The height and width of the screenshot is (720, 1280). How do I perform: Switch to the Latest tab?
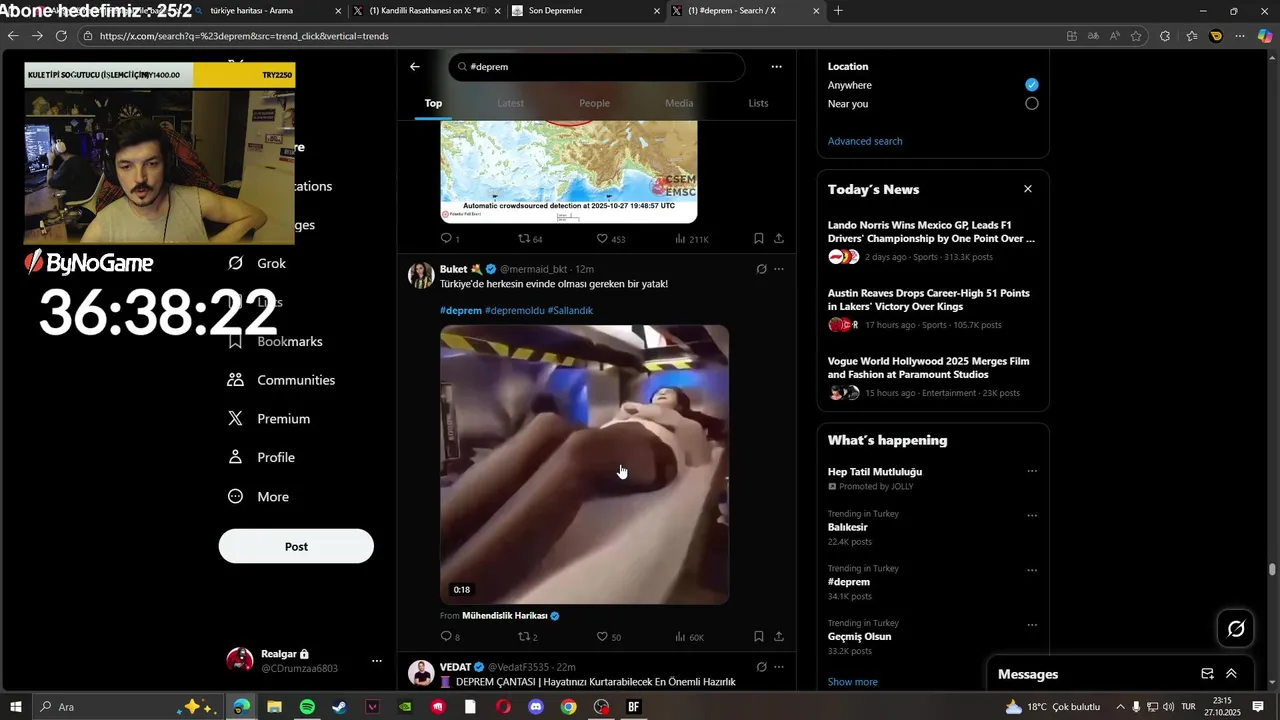(510, 103)
